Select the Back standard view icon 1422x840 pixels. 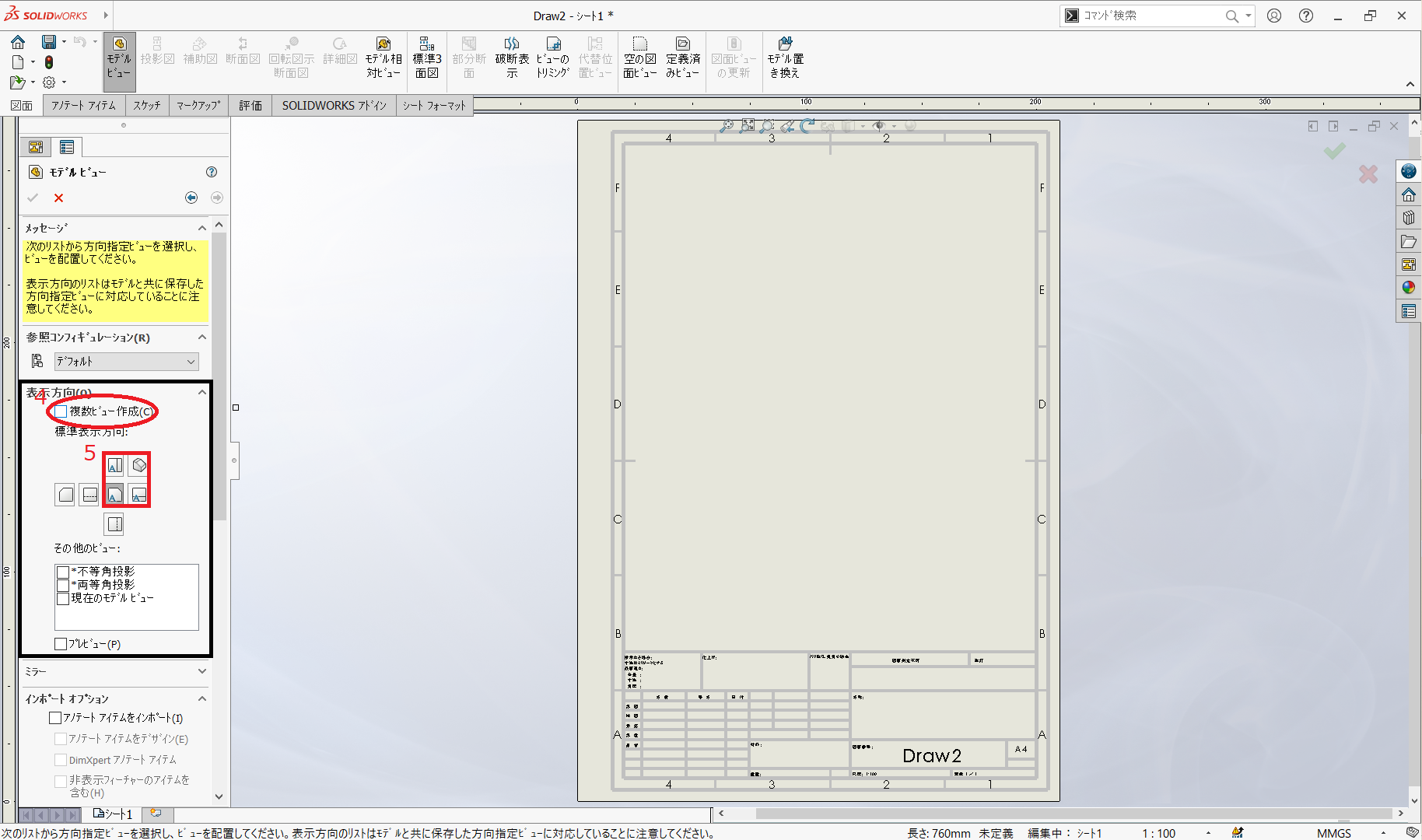[x=65, y=495]
